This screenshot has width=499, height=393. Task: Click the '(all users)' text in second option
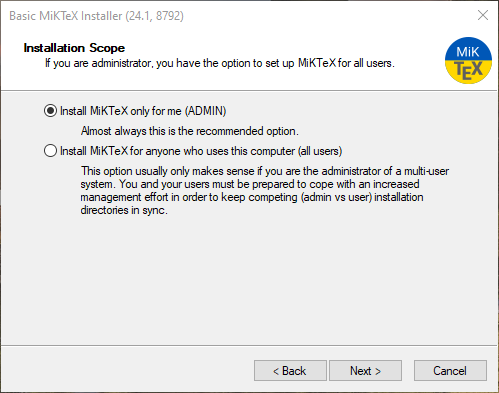320,151
